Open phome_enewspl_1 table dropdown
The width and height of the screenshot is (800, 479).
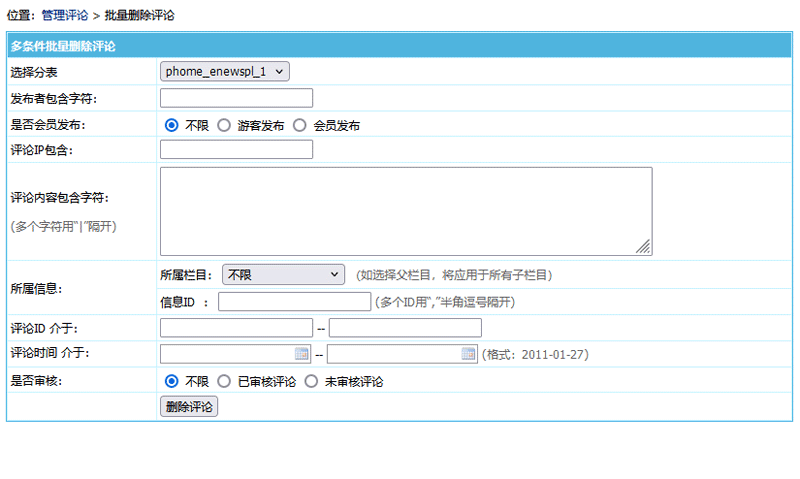pos(225,71)
